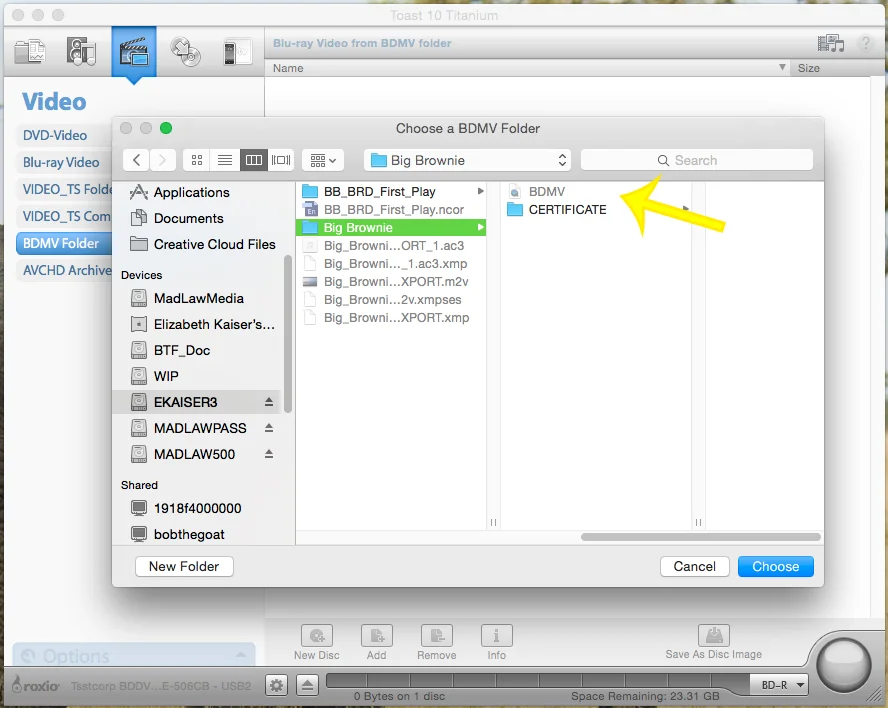888x708 pixels.
Task: Click Save As Disc Image in Toast
Action: pyautogui.click(x=714, y=642)
